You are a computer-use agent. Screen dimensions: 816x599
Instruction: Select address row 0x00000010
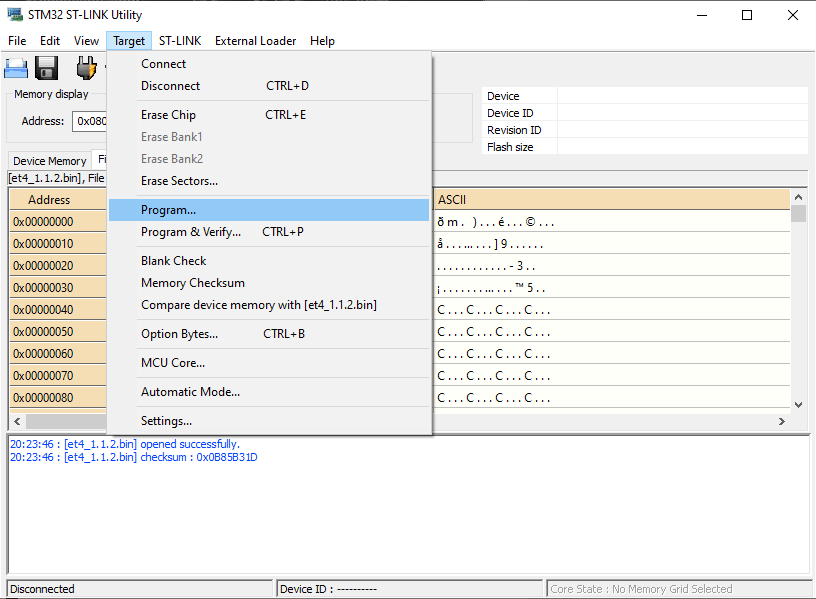click(x=58, y=244)
